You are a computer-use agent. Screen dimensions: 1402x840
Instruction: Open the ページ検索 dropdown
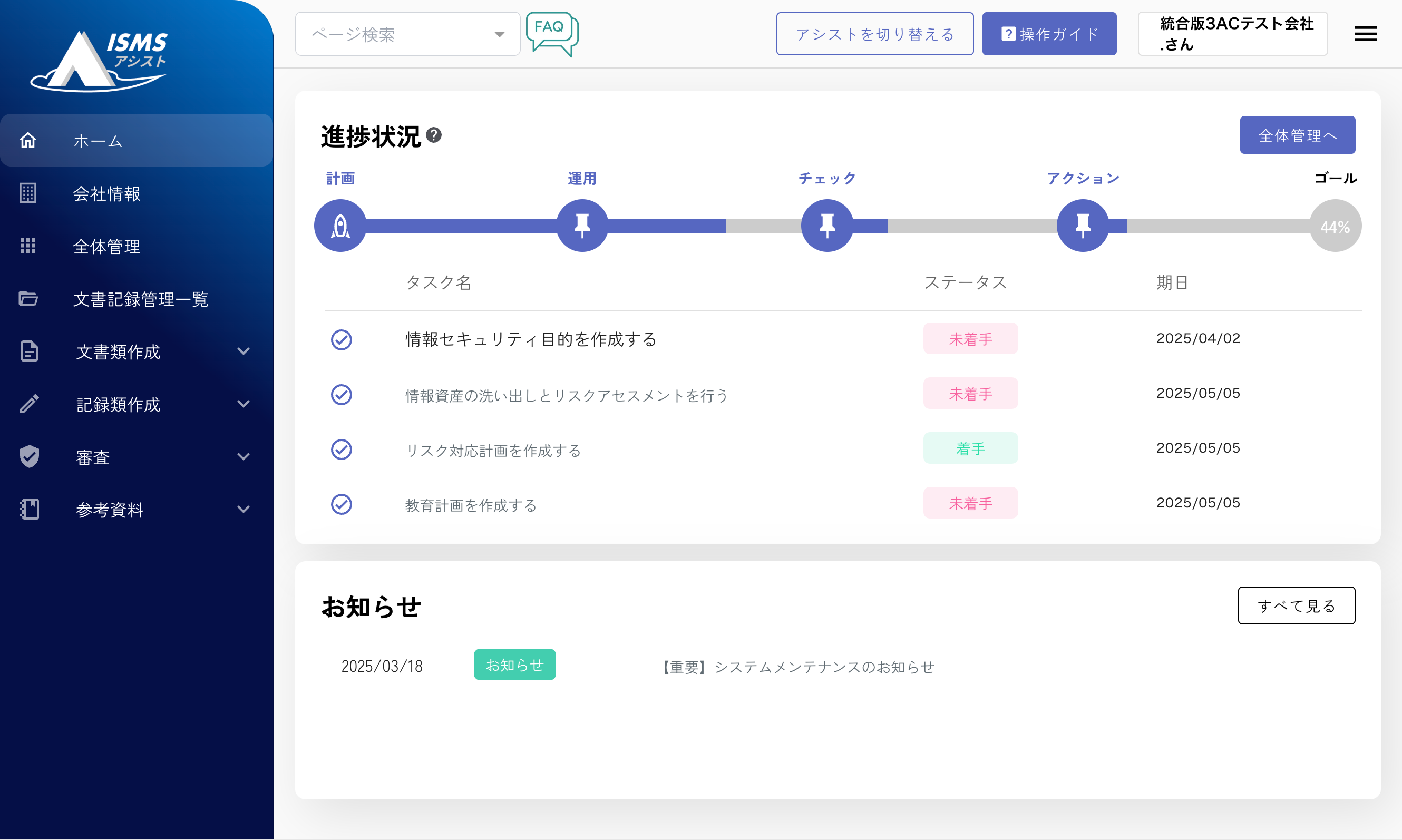(x=407, y=35)
